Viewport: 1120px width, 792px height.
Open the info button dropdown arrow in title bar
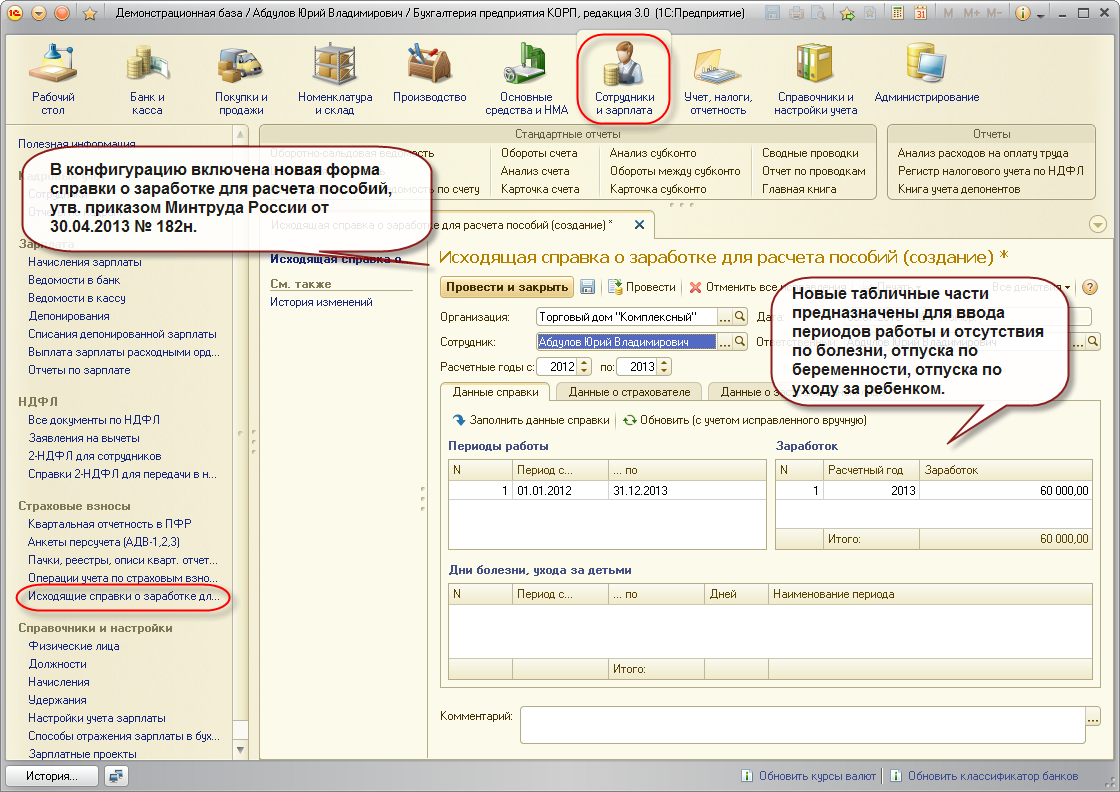[1041, 15]
